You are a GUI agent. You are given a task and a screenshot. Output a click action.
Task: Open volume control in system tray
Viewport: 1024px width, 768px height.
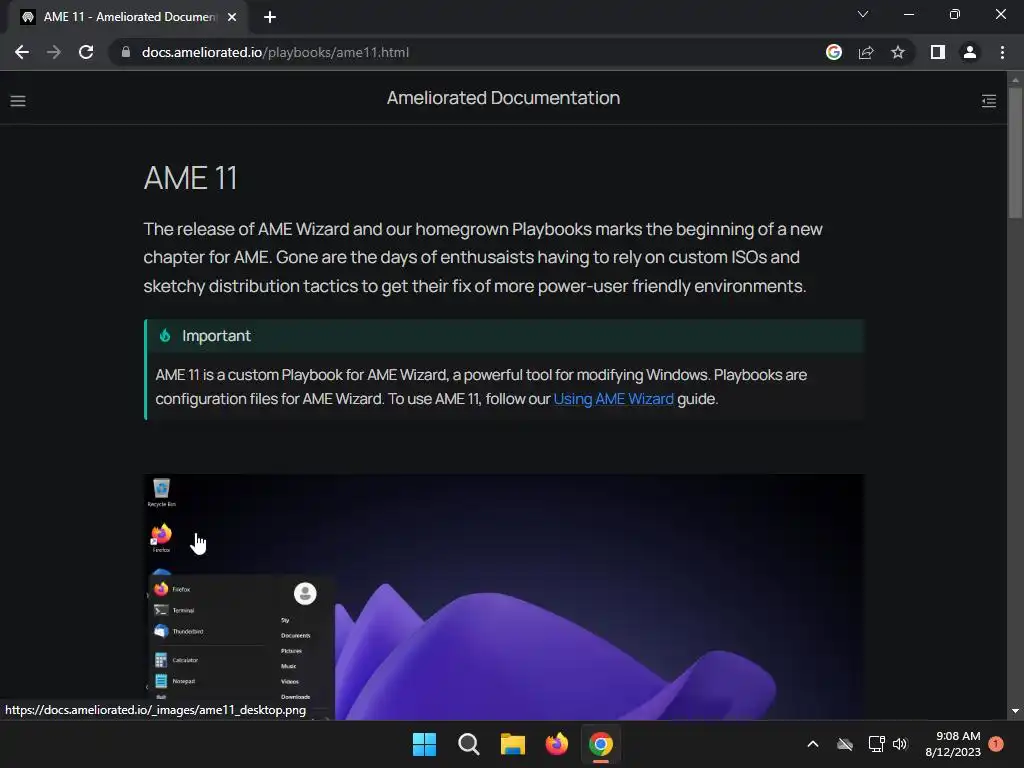click(x=900, y=744)
